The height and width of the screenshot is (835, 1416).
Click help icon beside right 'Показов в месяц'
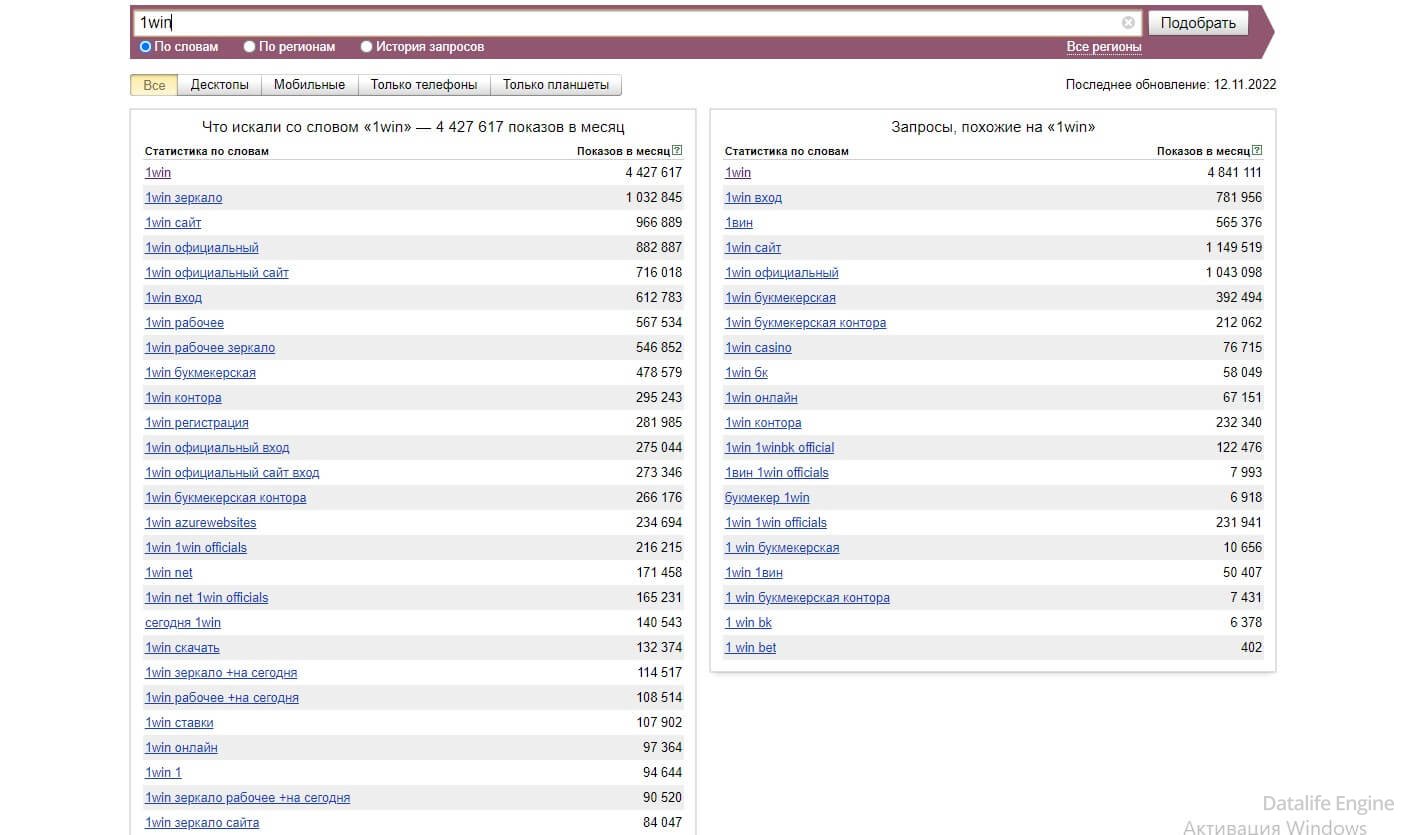[1257, 151]
